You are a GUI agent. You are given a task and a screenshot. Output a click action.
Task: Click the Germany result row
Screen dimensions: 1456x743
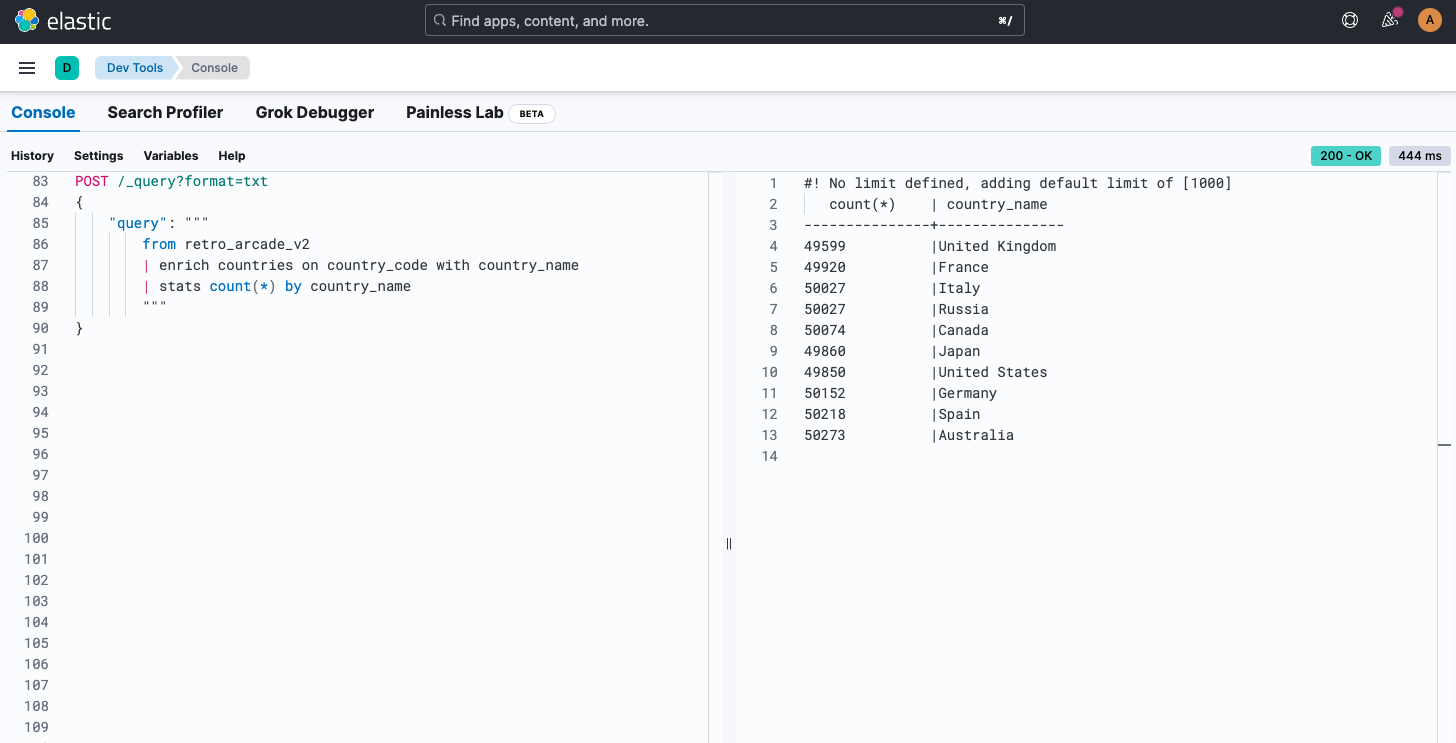900,393
